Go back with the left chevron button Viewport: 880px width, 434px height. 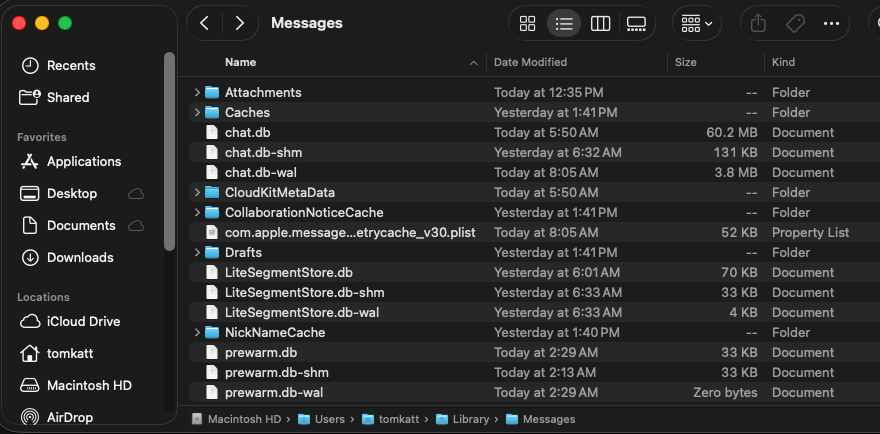(x=205, y=23)
